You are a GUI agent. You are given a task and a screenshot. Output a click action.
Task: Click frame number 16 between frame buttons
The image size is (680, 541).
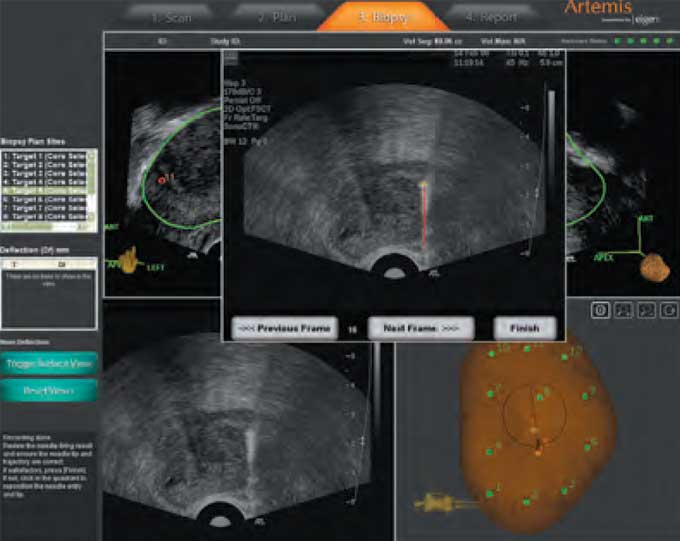coord(353,330)
